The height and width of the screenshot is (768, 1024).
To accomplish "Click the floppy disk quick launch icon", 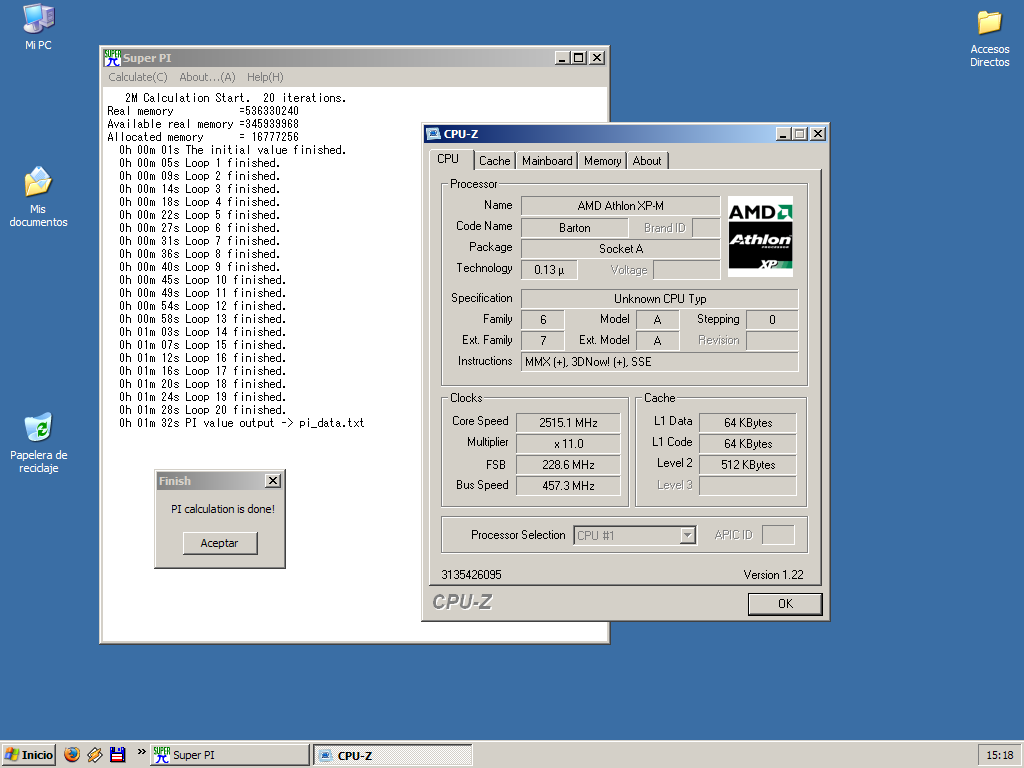I will click(117, 755).
